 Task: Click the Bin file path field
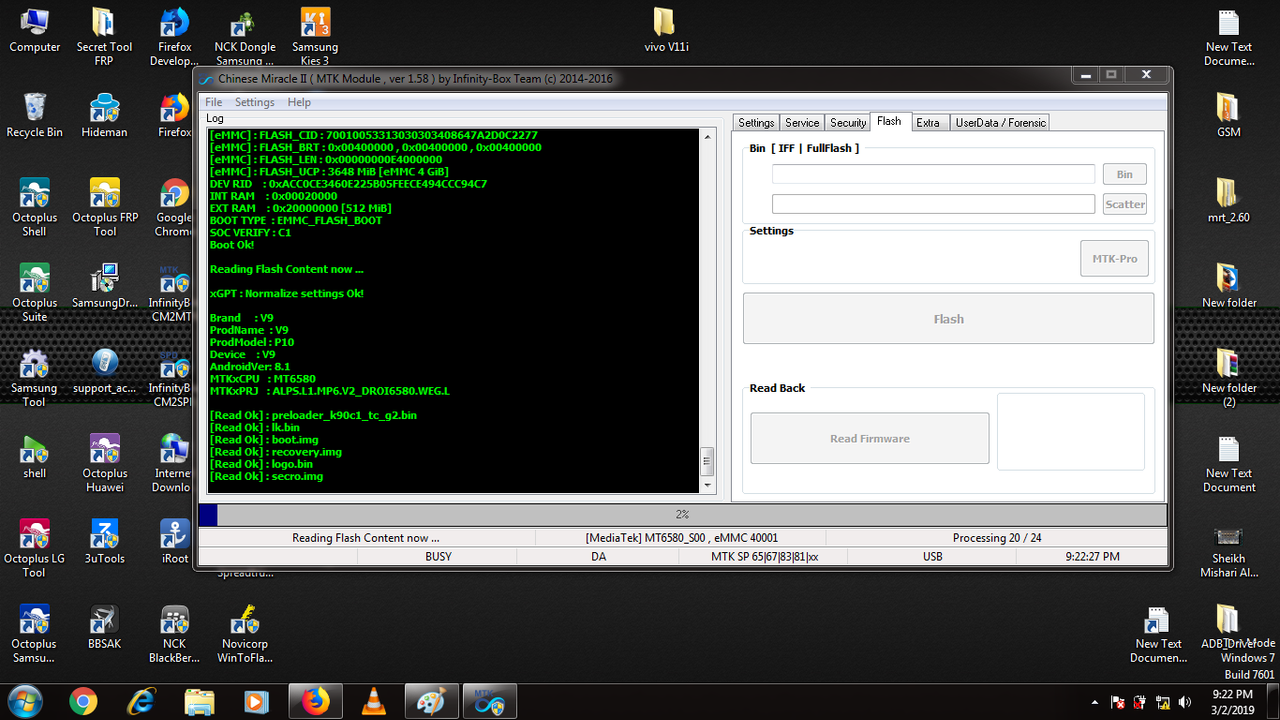[933, 174]
